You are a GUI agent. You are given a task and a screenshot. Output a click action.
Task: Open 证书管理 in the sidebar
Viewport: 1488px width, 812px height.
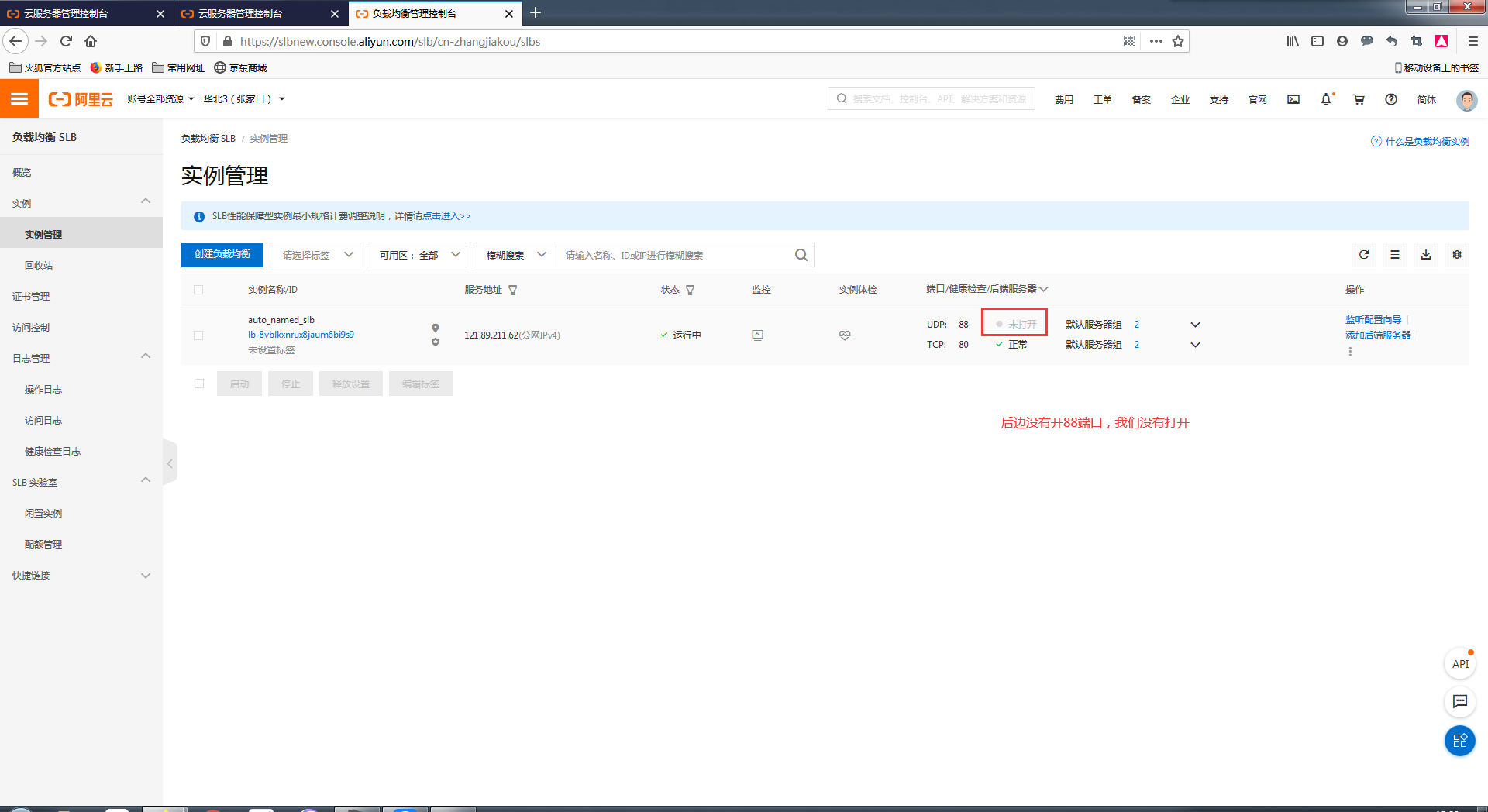pyautogui.click(x=31, y=296)
